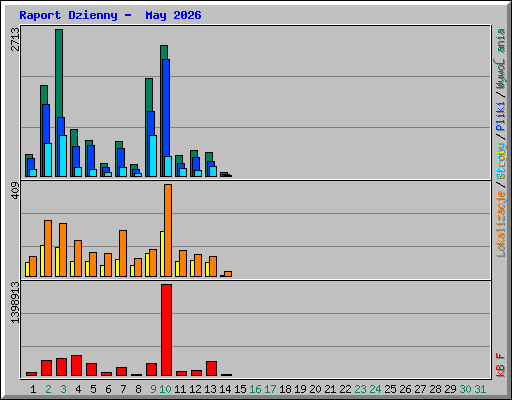The image size is (512, 400).
Task: Click the red 'KB F' legend label
Action: coord(501,365)
